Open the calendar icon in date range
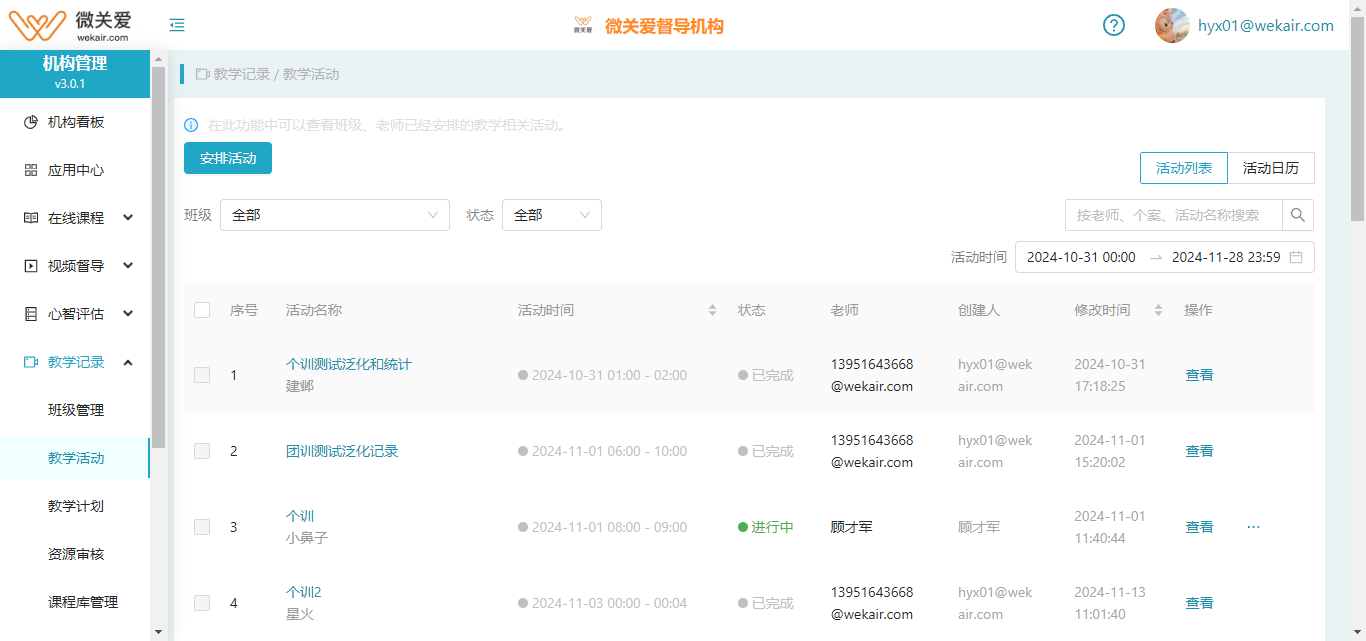The width and height of the screenshot is (1366, 641). click(x=1296, y=257)
